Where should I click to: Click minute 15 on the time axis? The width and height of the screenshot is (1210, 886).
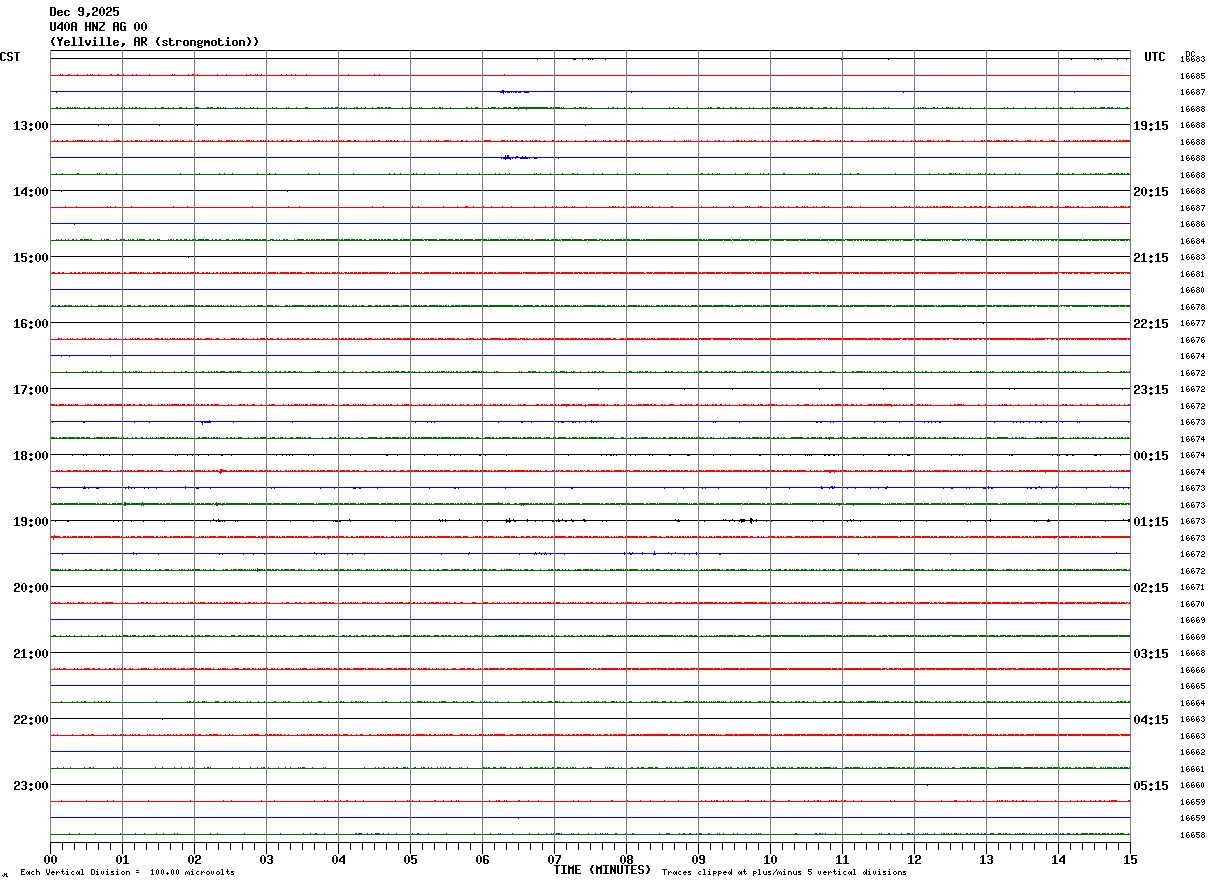(1130, 859)
